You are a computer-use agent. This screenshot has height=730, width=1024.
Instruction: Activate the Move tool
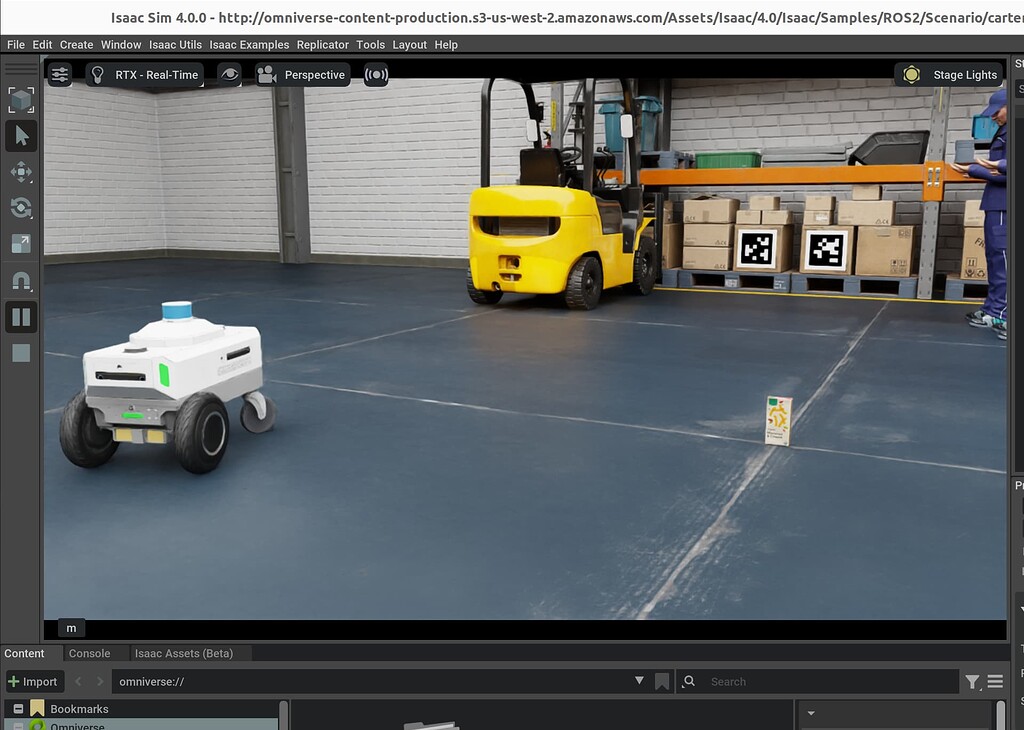coord(21,172)
